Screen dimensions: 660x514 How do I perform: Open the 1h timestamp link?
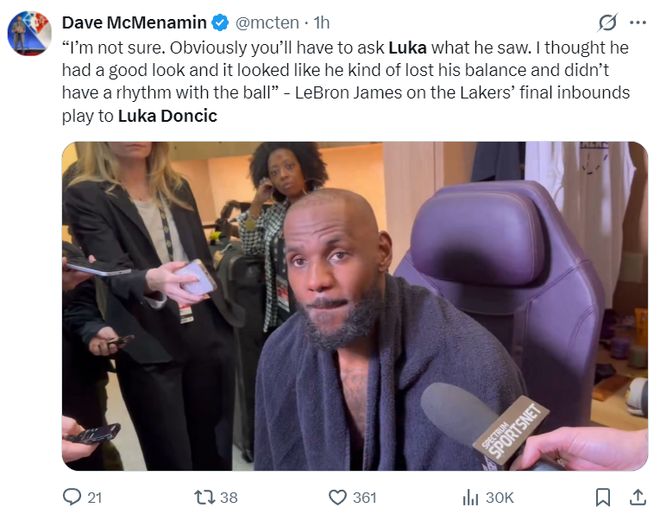tap(321, 22)
